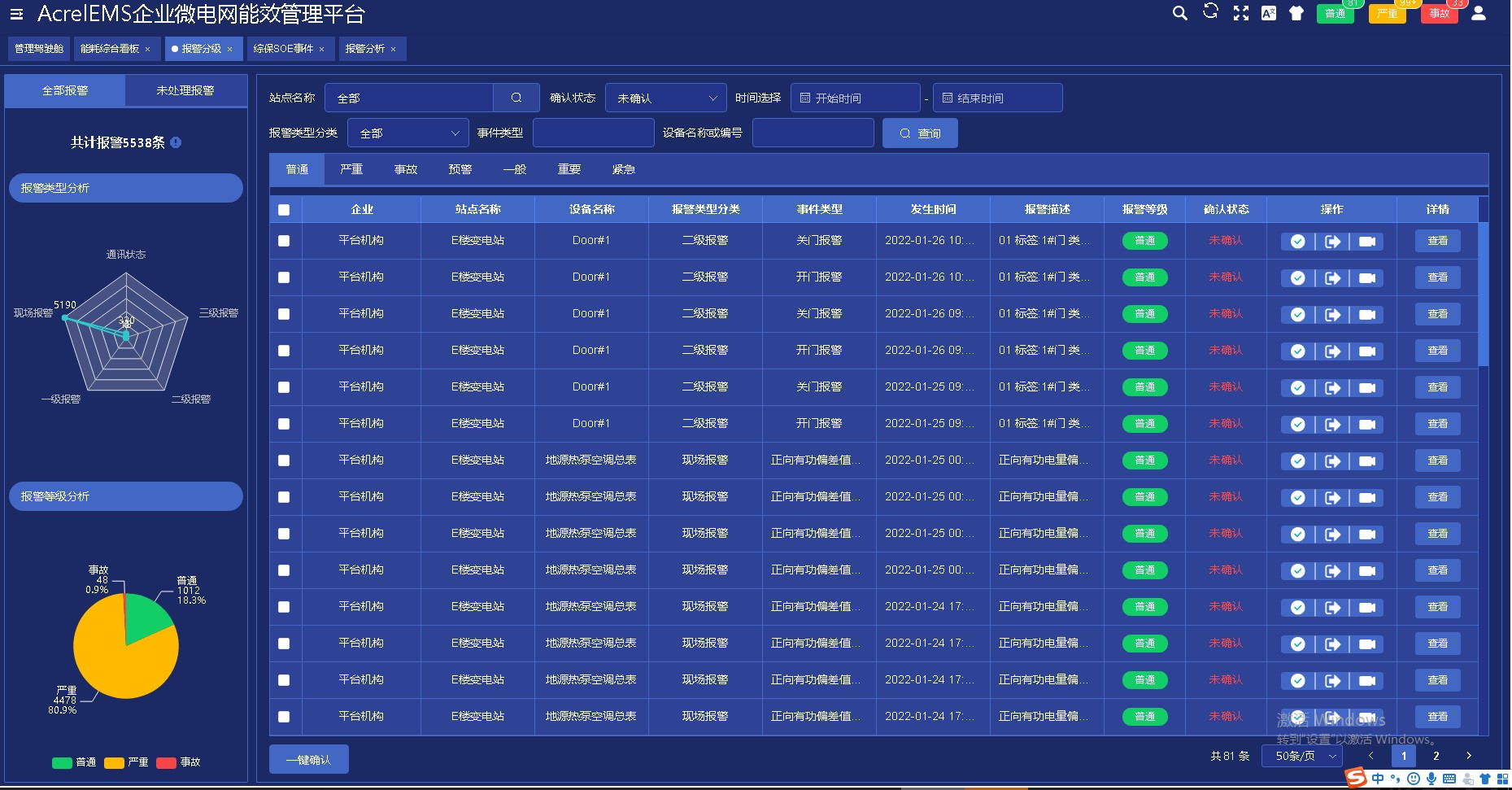Switch to the 未处理报警 tab

(185, 90)
